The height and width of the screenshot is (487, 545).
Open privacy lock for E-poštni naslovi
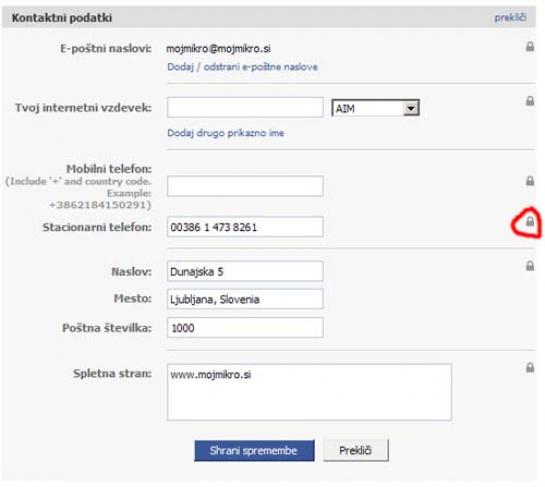(530, 46)
